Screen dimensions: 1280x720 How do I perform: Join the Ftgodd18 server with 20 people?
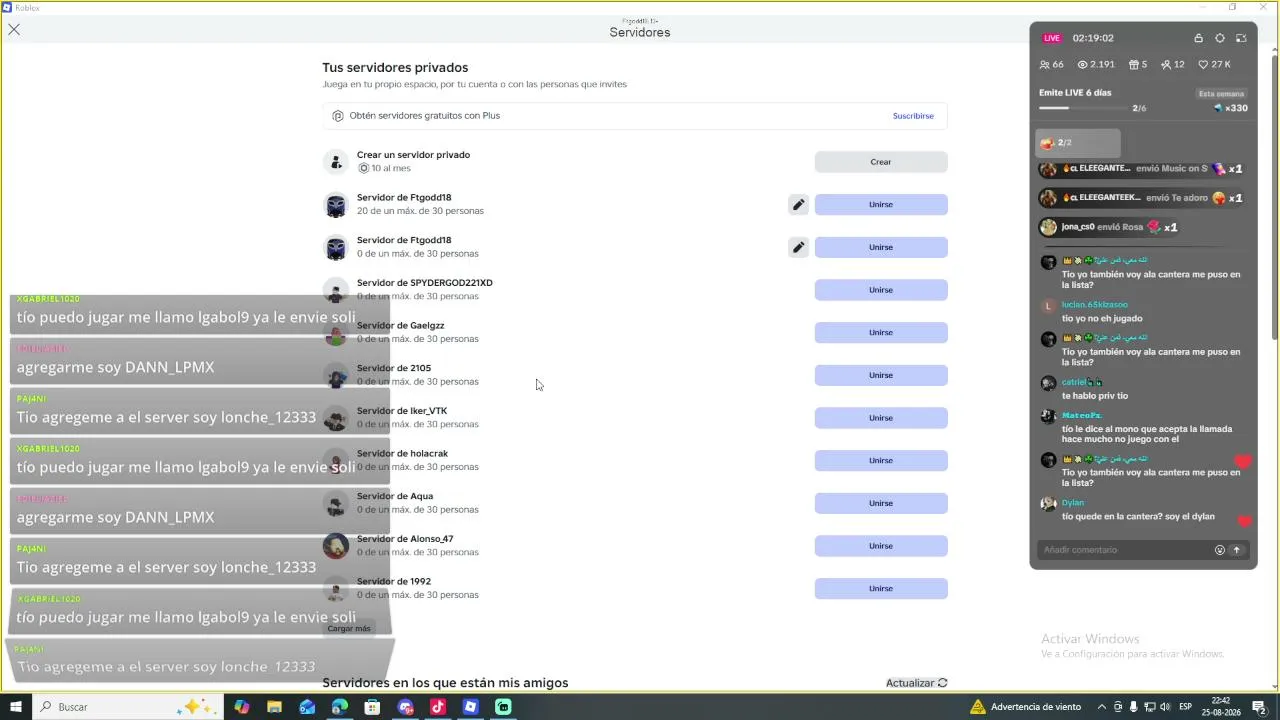[881, 205]
